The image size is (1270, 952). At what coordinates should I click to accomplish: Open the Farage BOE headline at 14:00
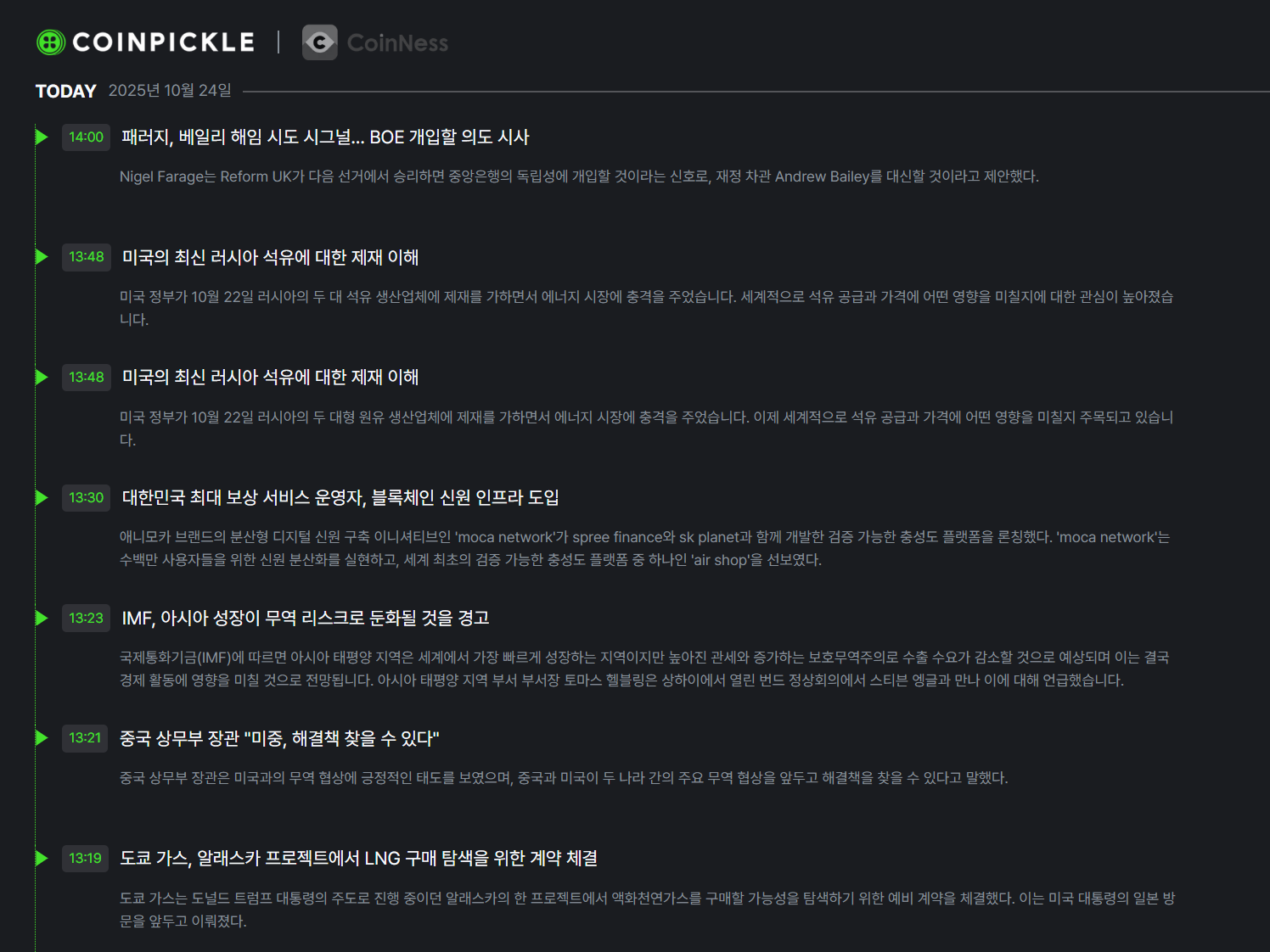click(x=325, y=137)
